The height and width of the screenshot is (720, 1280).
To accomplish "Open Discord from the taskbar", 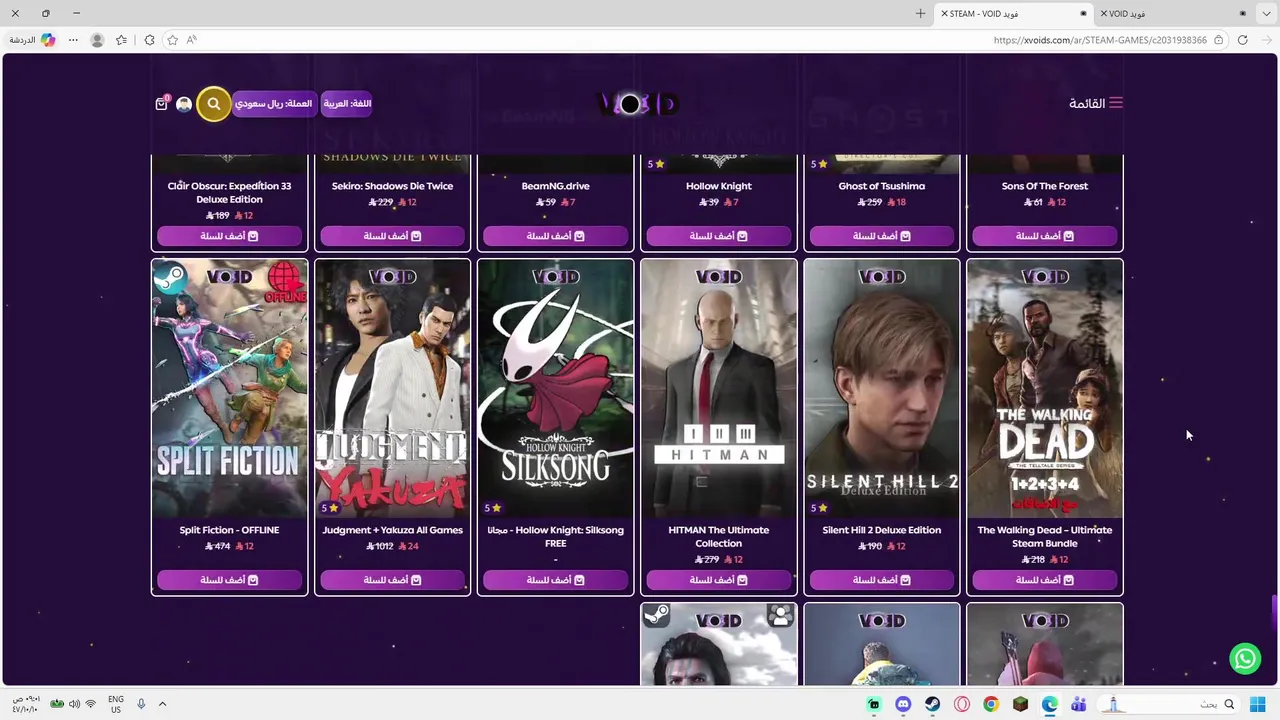I will [x=903, y=704].
